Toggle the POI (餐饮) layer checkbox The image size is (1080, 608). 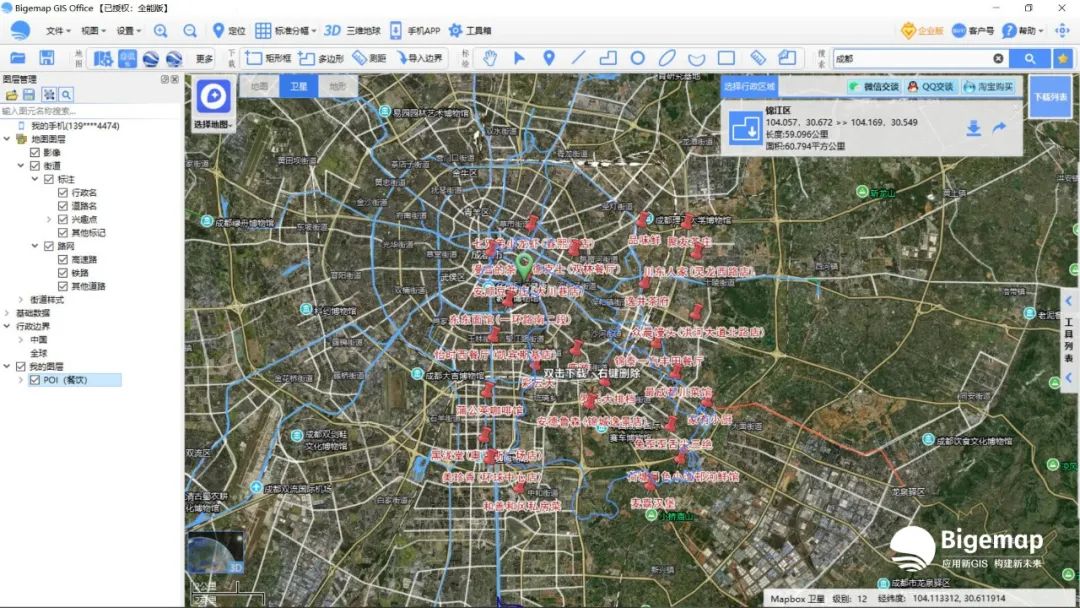(x=34, y=379)
